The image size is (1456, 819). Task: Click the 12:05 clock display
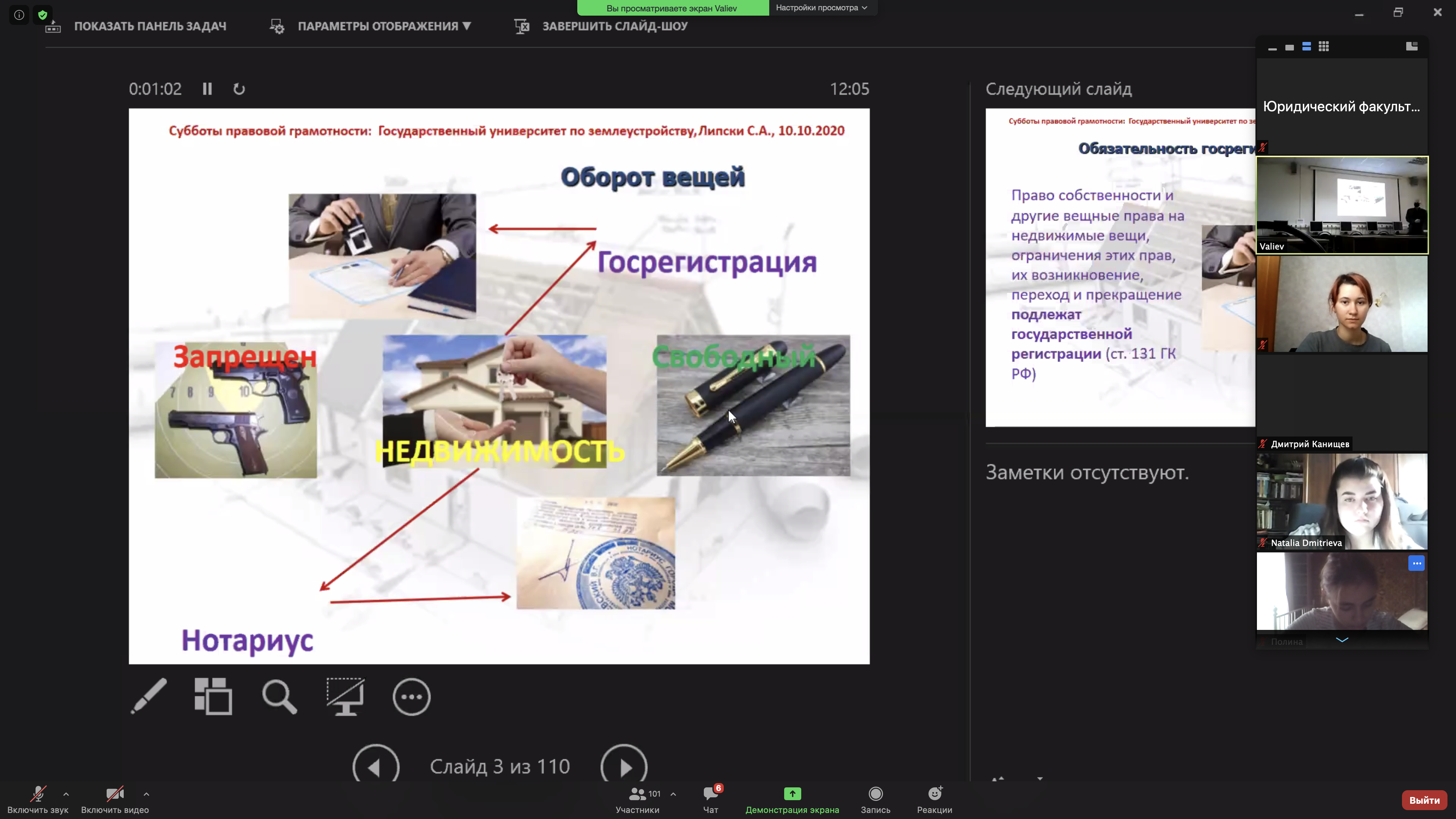tap(850, 89)
